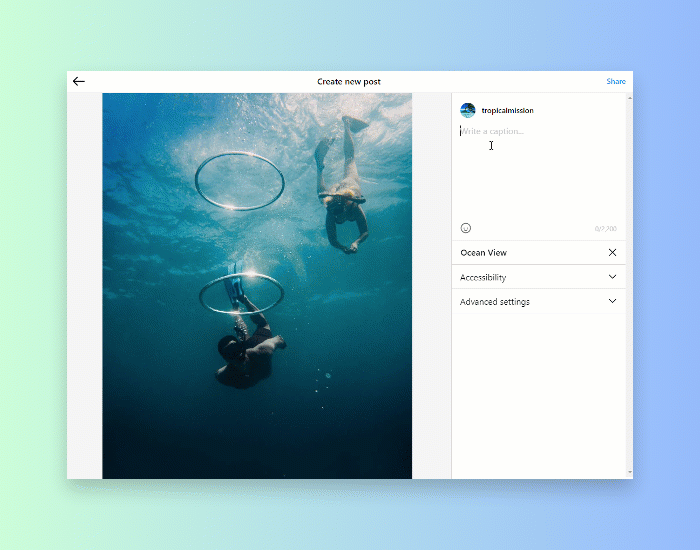
Task: Click the scrollbar down arrow
Action: click(629, 472)
